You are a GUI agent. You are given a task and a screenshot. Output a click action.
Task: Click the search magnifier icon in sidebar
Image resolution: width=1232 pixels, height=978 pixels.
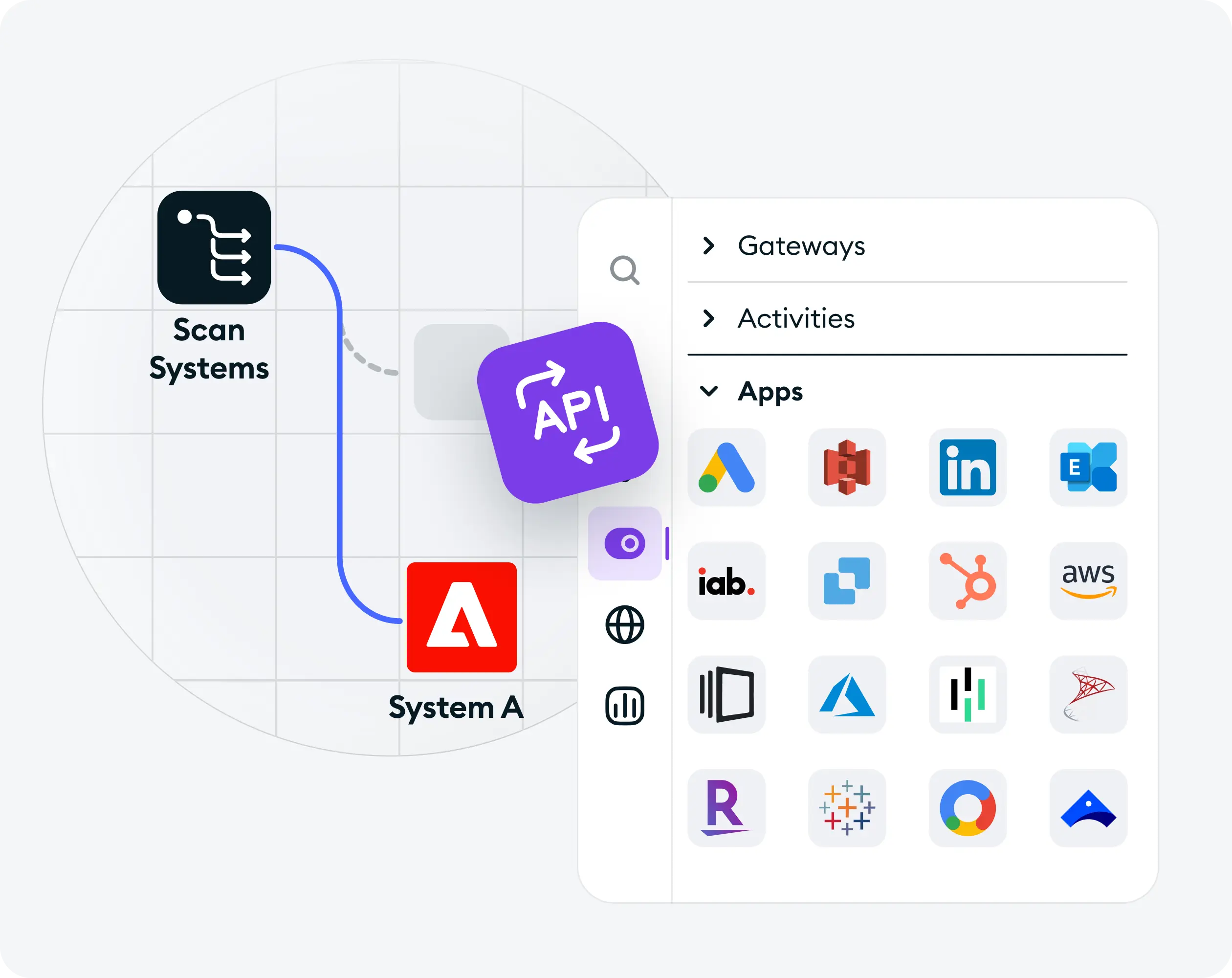pyautogui.click(x=625, y=270)
